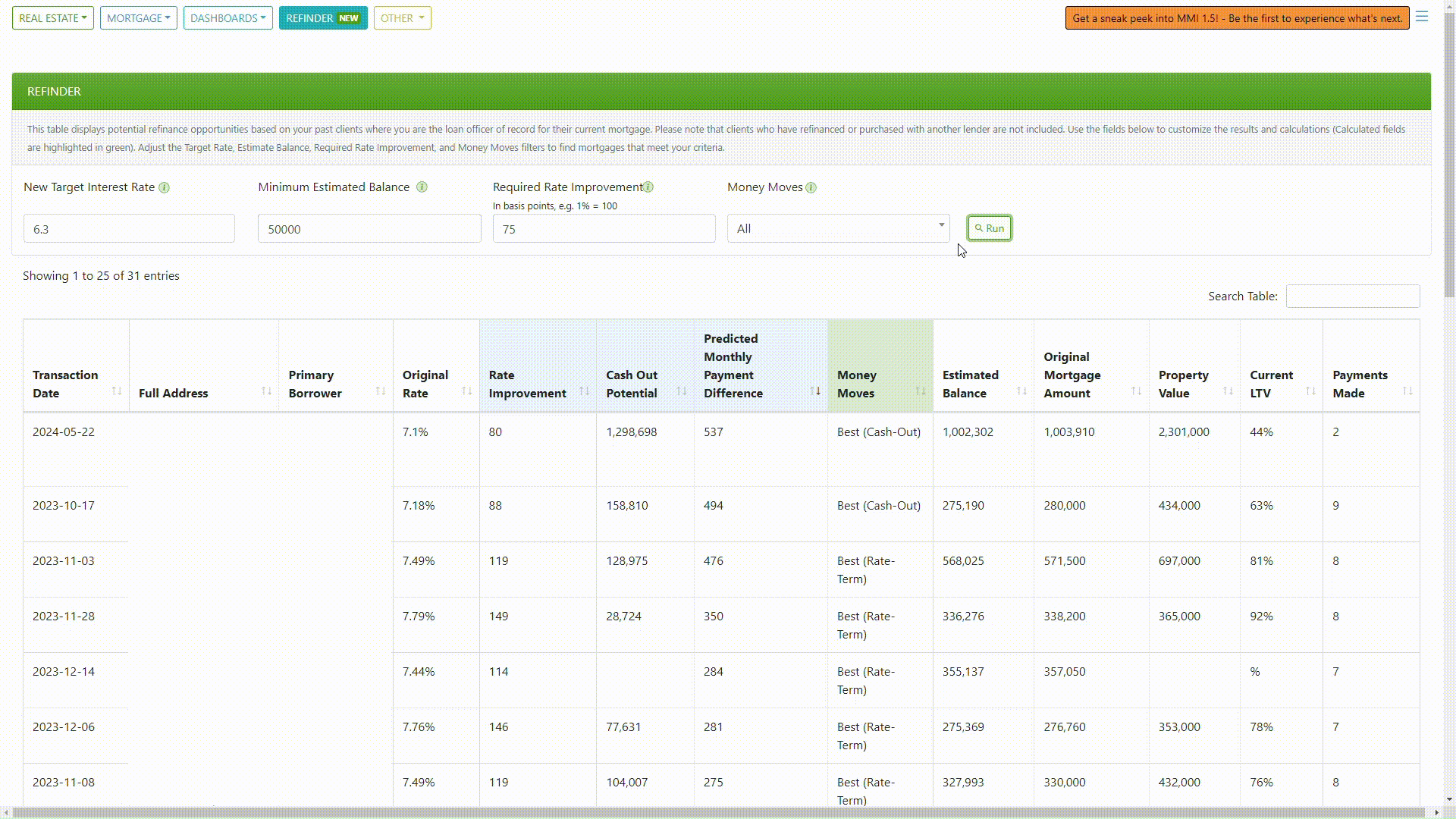Open the OTHER dropdown menu
Image resolution: width=1456 pixels, height=819 pixels.
(402, 18)
